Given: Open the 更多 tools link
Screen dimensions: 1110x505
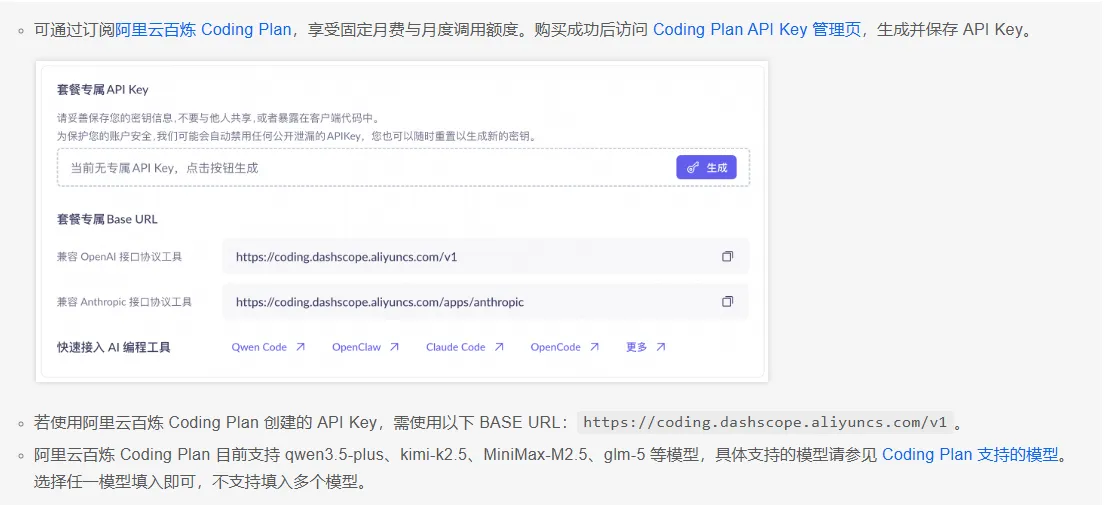Looking at the screenshot, I should (636, 347).
